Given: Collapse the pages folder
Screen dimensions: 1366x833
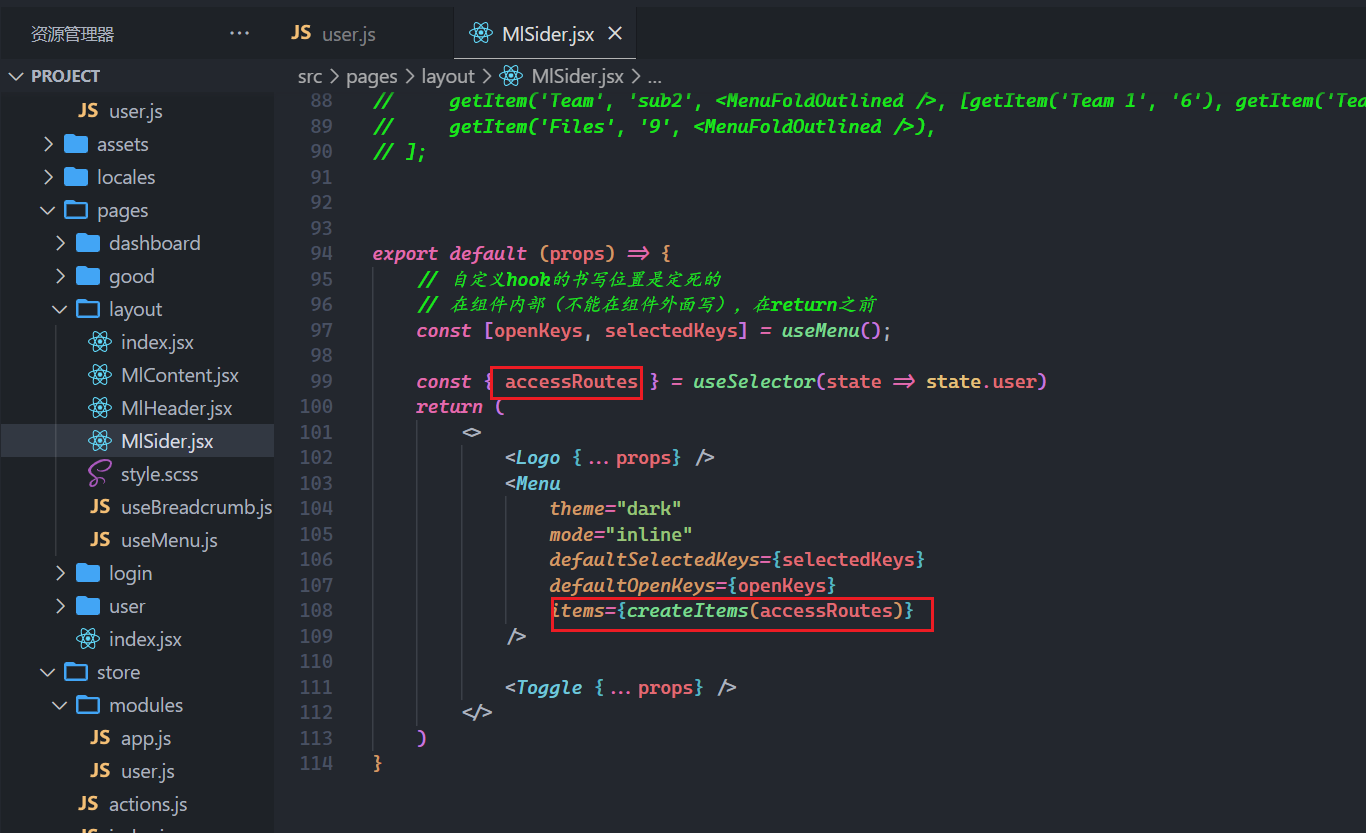Looking at the screenshot, I should tap(48, 211).
